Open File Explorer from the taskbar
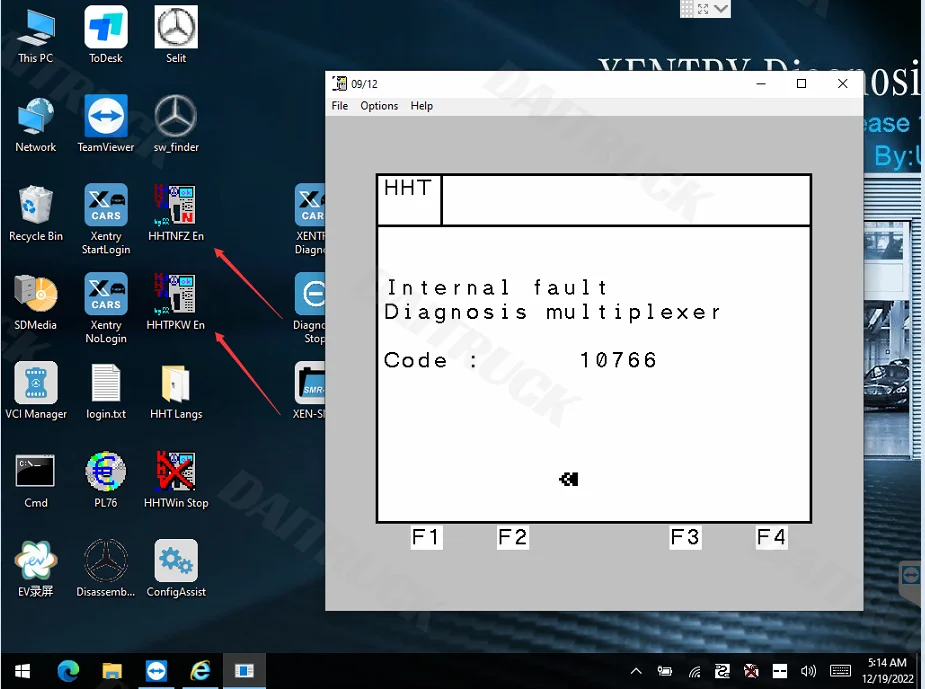The height and width of the screenshot is (689, 925). point(112,671)
